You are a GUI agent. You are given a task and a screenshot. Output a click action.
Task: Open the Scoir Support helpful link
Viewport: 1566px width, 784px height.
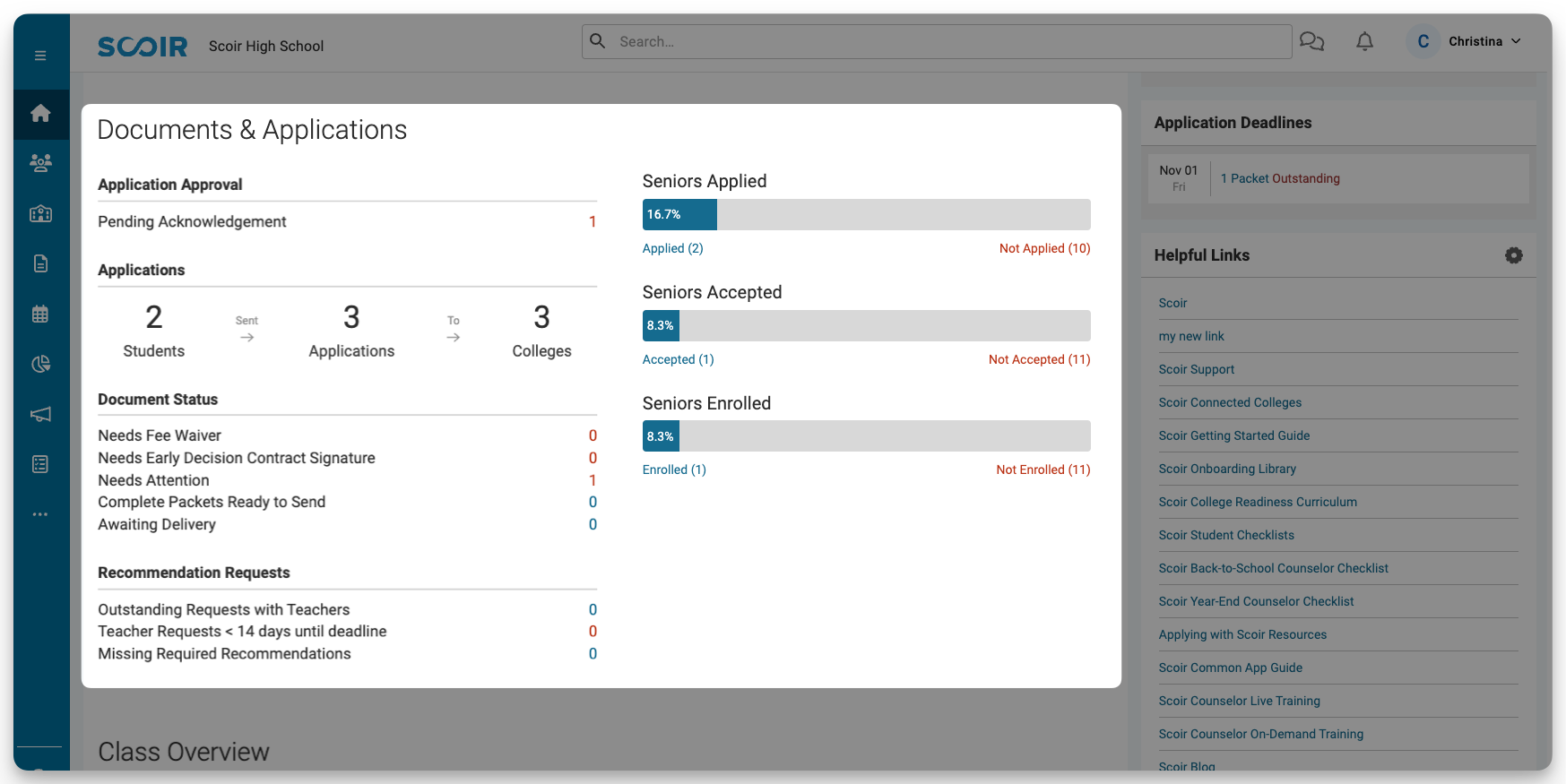click(x=1196, y=369)
